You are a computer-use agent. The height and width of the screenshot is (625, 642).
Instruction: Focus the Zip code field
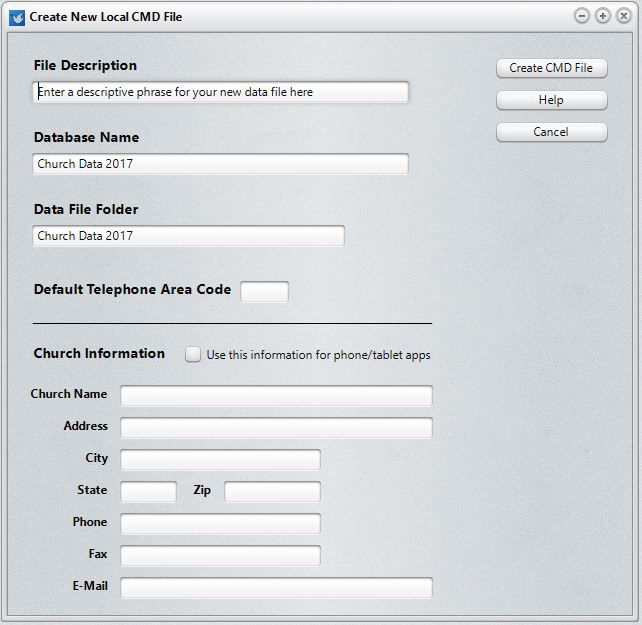click(272, 491)
